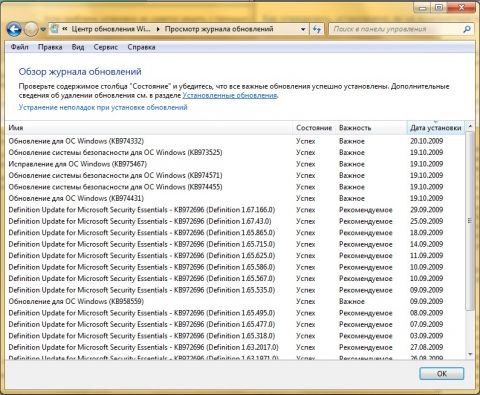Select Definition 1.65.865.0 update row
The height and width of the screenshot is (395, 480).
(x=235, y=233)
